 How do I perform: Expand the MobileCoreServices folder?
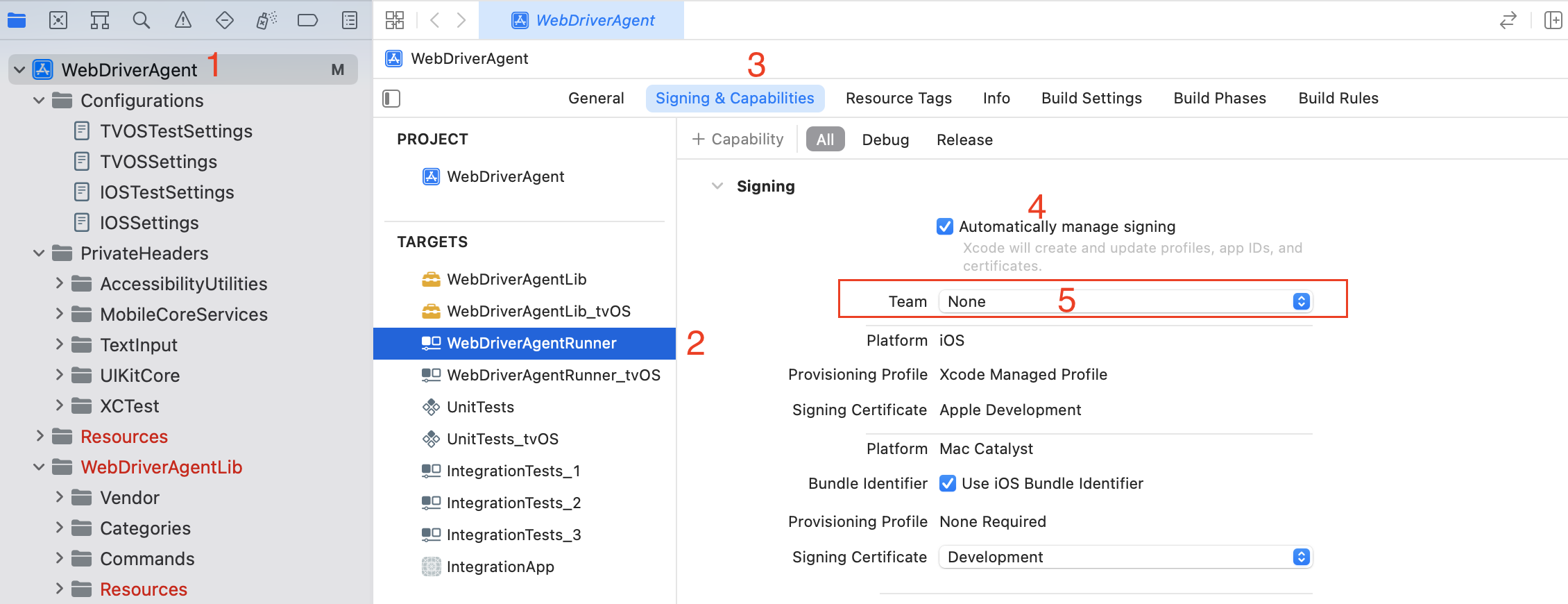59,314
